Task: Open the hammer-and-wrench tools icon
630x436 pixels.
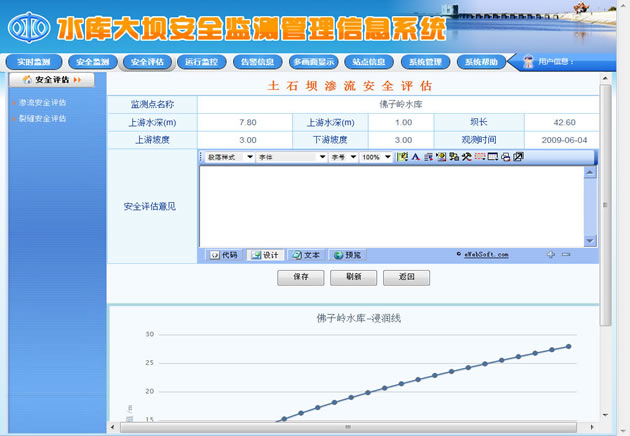Action: click(x=466, y=157)
